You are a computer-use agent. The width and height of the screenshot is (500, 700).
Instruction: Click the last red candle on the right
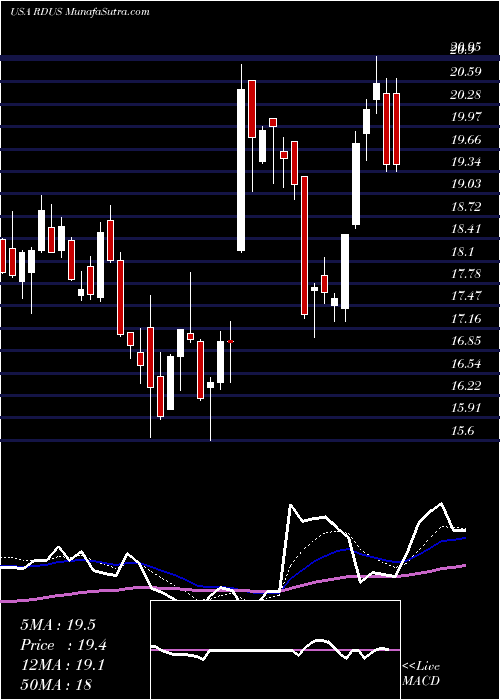coord(396,129)
